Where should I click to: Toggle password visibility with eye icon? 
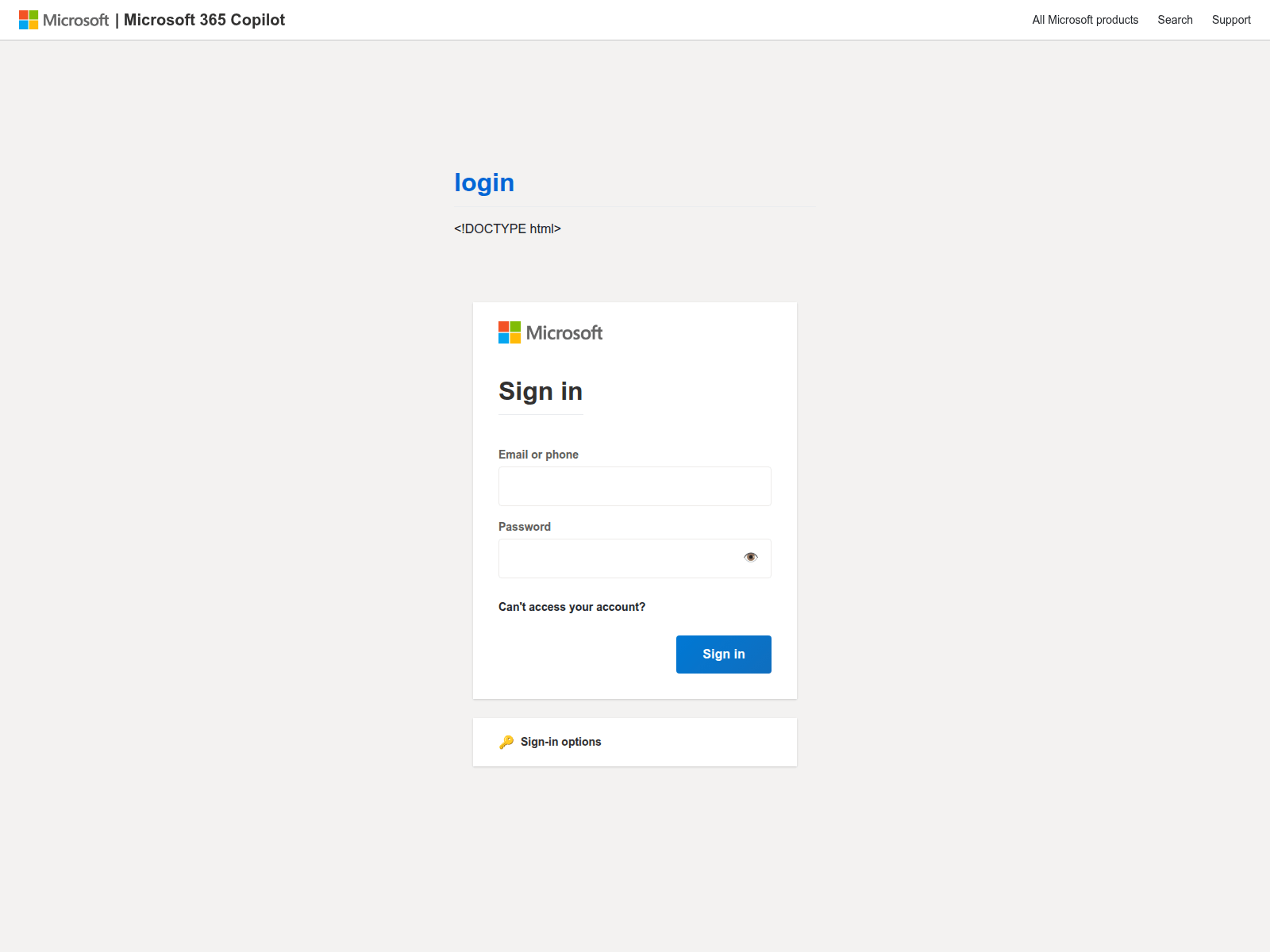point(751,558)
